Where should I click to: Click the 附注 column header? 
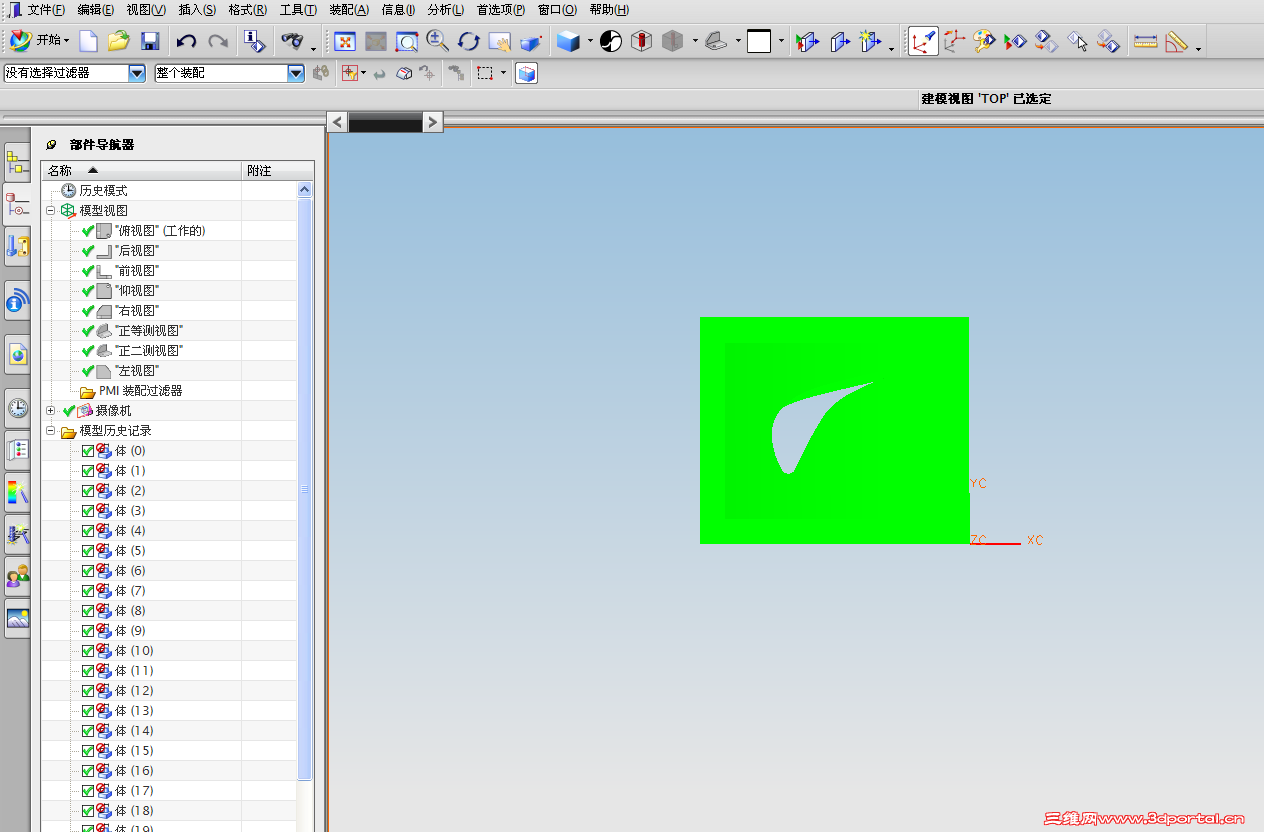277,170
